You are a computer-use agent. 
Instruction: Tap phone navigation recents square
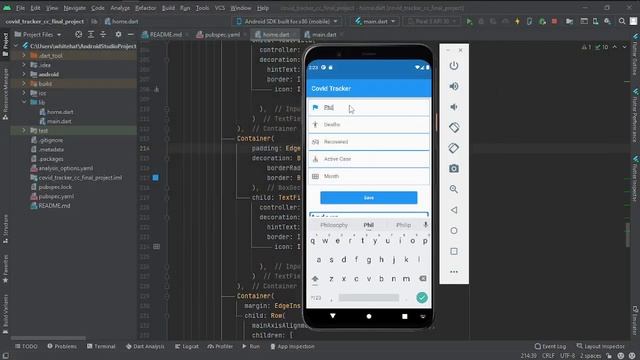point(404,316)
